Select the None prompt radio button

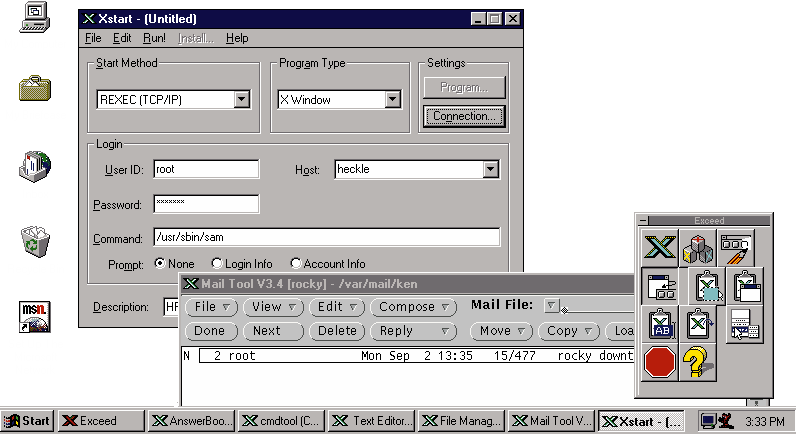tap(160, 263)
